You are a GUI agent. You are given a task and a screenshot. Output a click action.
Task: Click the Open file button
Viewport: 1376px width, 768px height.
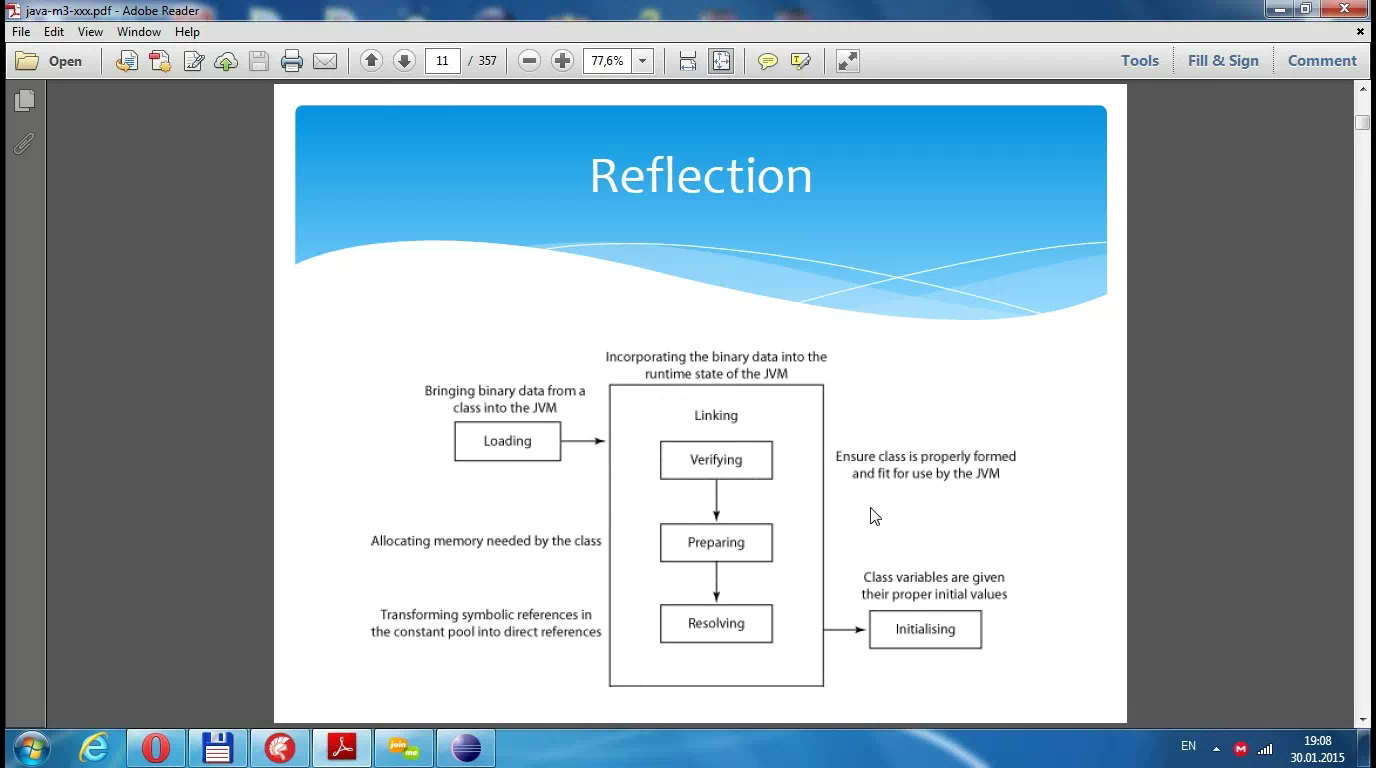pyautogui.click(x=50, y=61)
